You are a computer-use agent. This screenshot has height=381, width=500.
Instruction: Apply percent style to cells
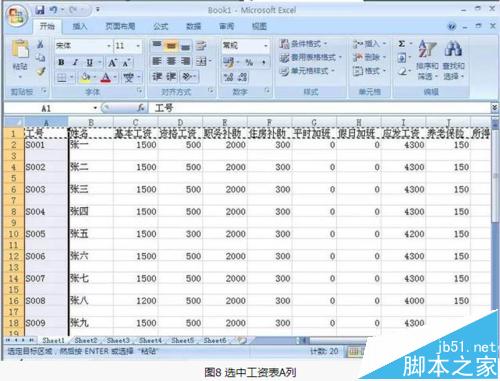(x=249, y=62)
